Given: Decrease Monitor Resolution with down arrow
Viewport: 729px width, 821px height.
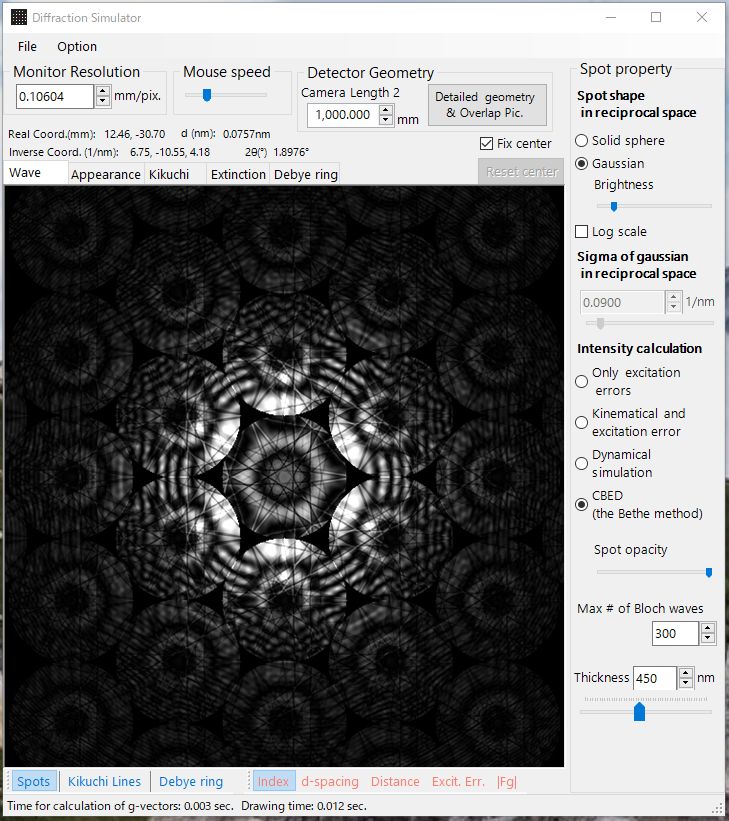Looking at the screenshot, I should tap(103, 102).
